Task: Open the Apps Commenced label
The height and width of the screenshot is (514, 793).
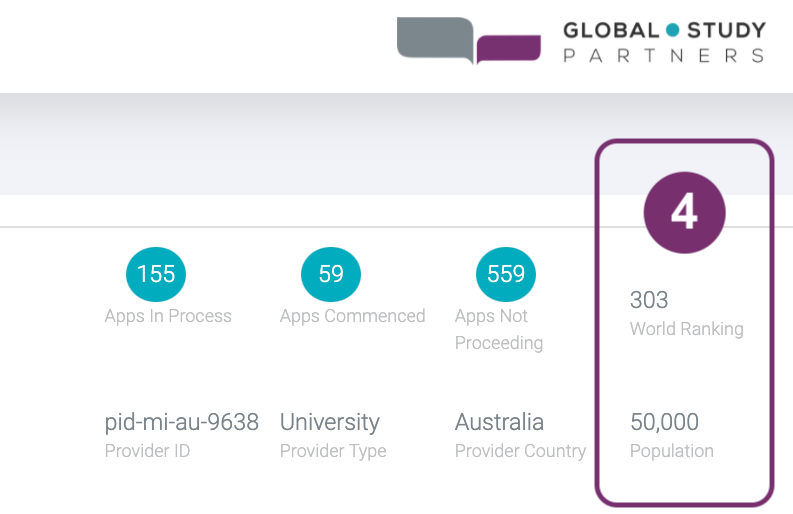Action: pyautogui.click(x=352, y=316)
